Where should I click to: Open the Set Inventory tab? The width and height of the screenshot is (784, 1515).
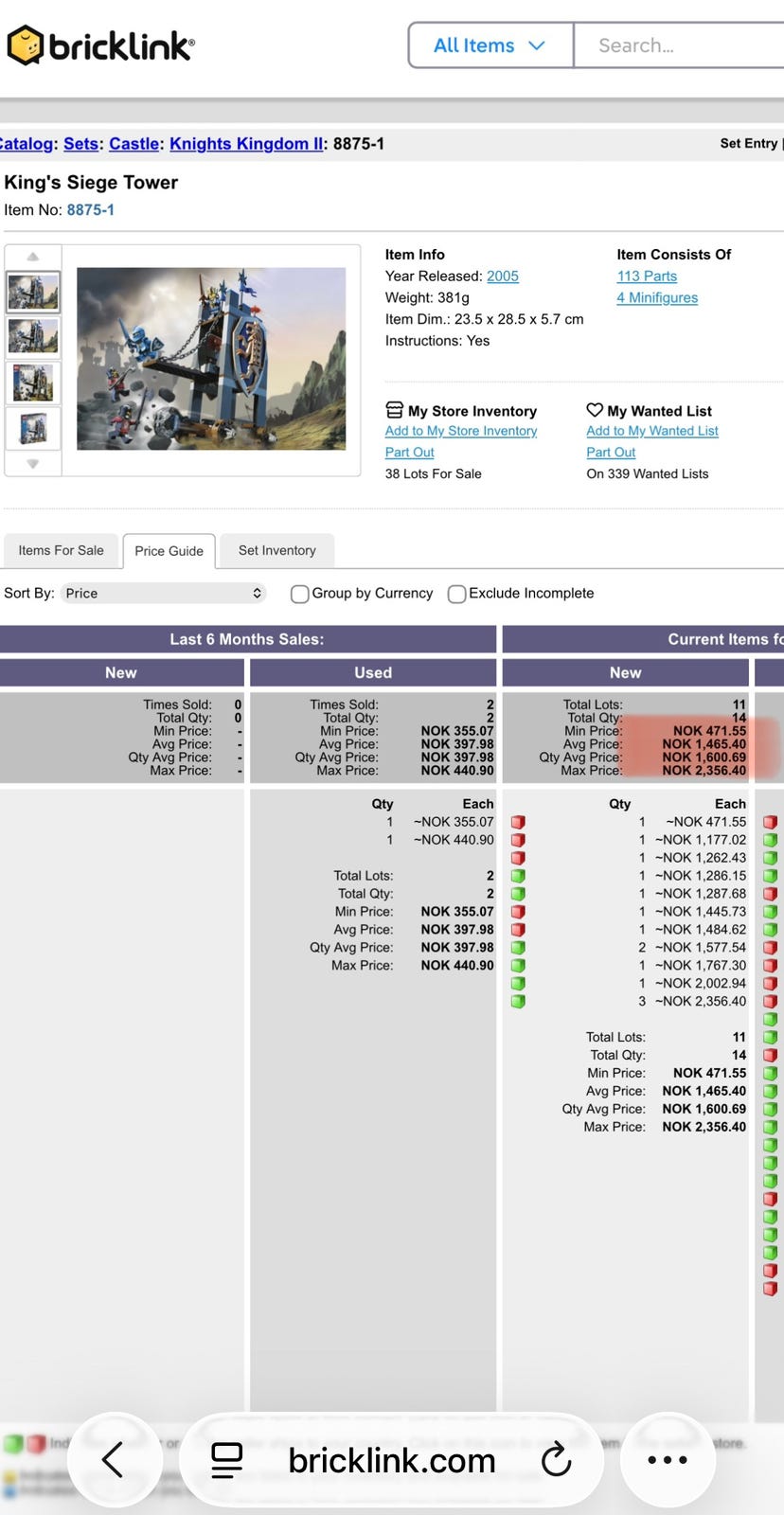(276, 550)
